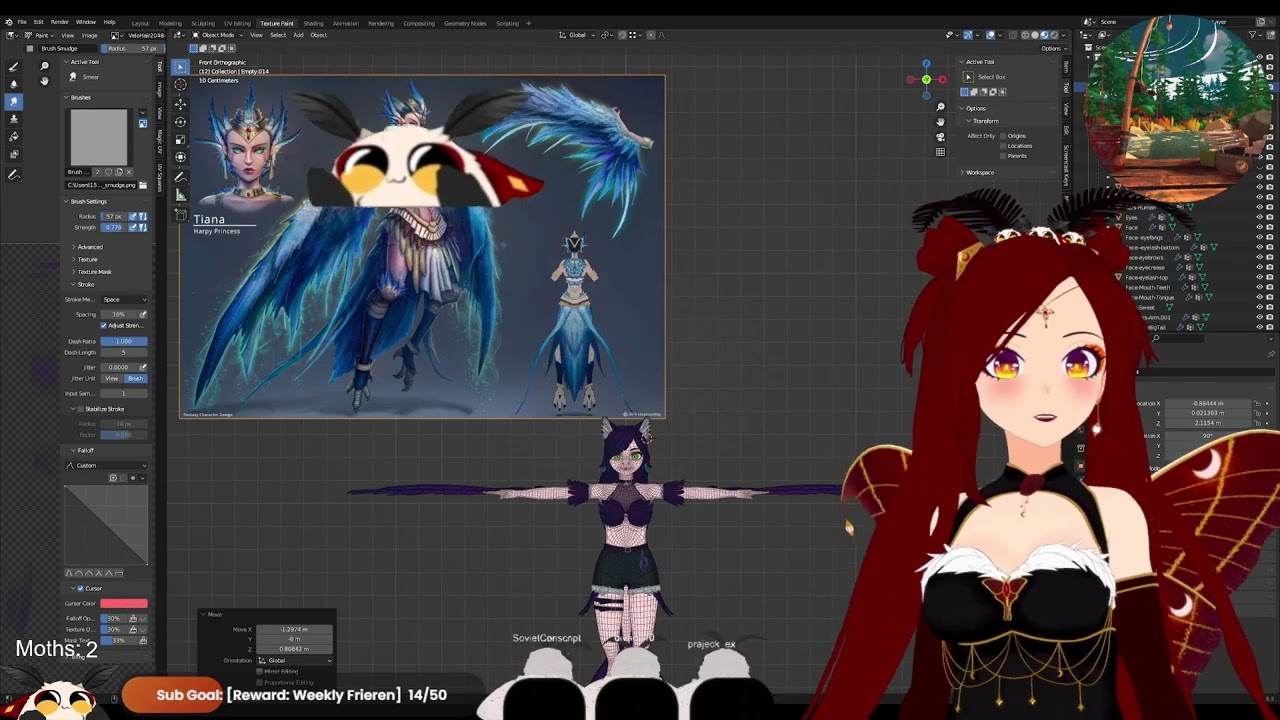
Task: Switch to the UV Editing workspace tab
Action: click(x=237, y=23)
